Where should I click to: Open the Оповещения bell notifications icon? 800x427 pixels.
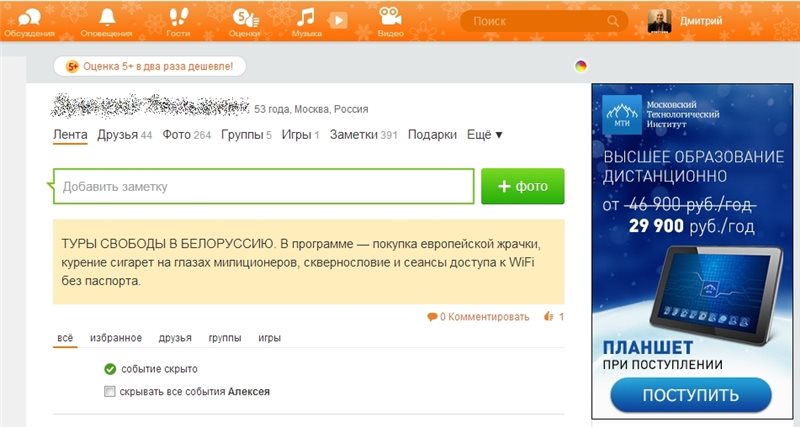106,23
